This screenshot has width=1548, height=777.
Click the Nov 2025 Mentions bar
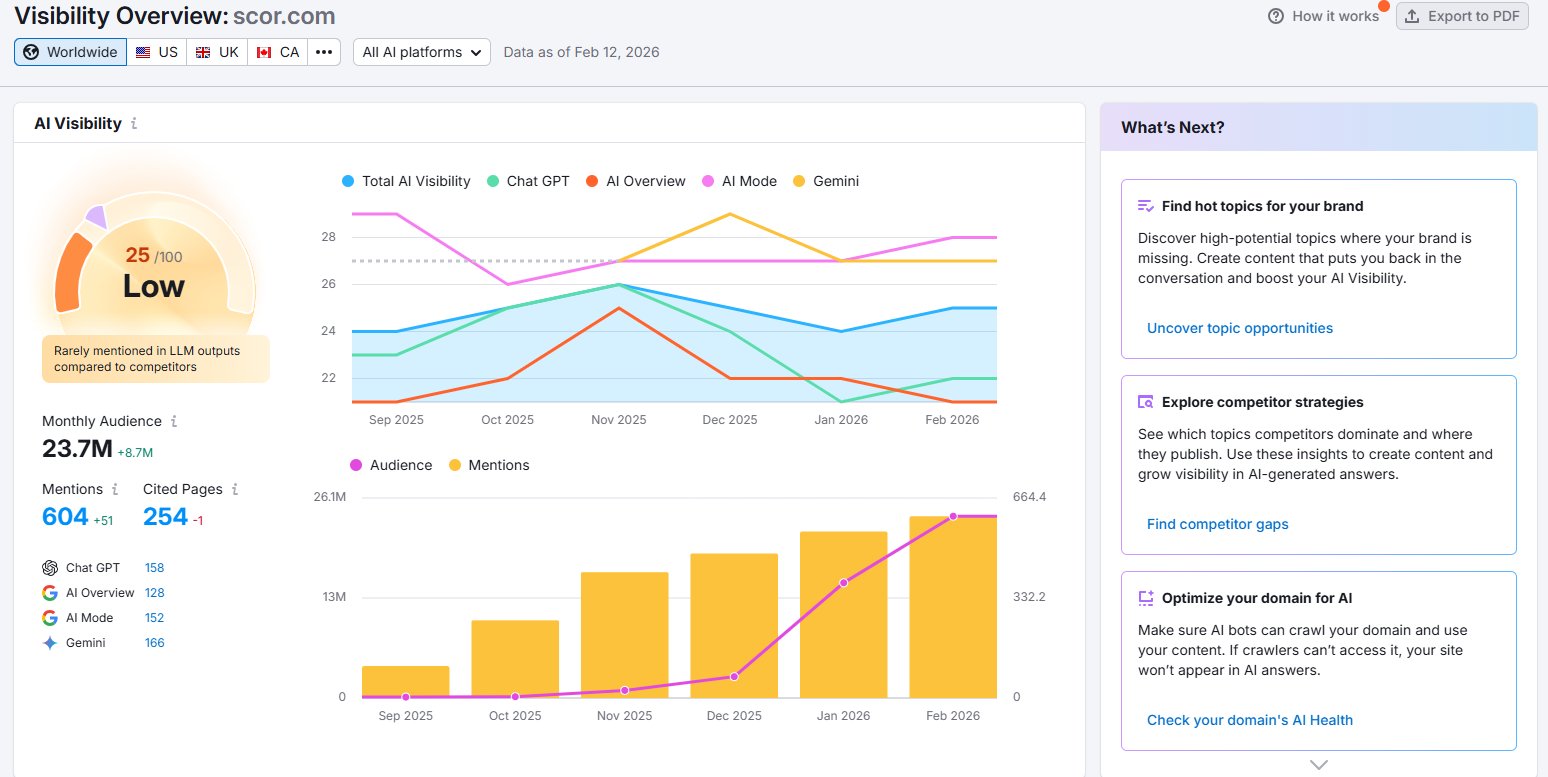point(624,635)
